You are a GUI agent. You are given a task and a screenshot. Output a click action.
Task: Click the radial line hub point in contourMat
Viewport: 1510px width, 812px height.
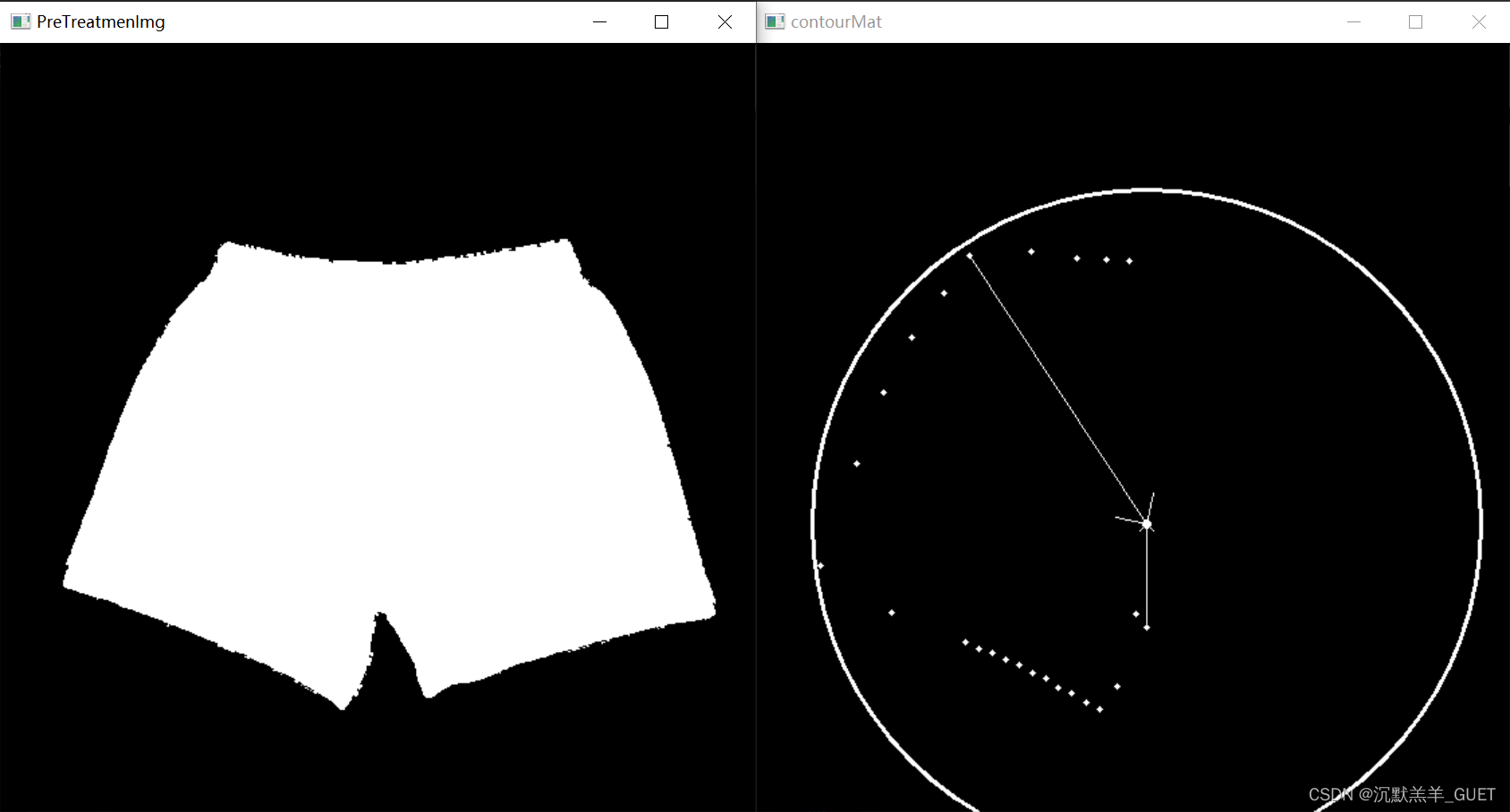coord(1146,524)
